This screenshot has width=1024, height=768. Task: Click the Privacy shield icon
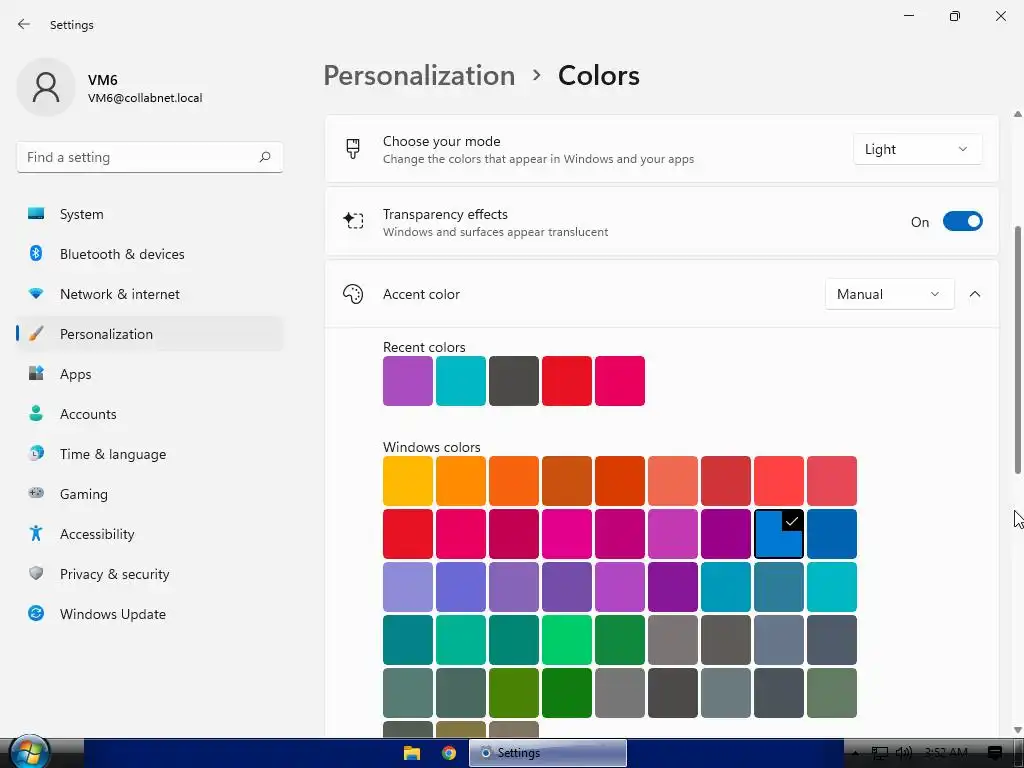[36, 573]
